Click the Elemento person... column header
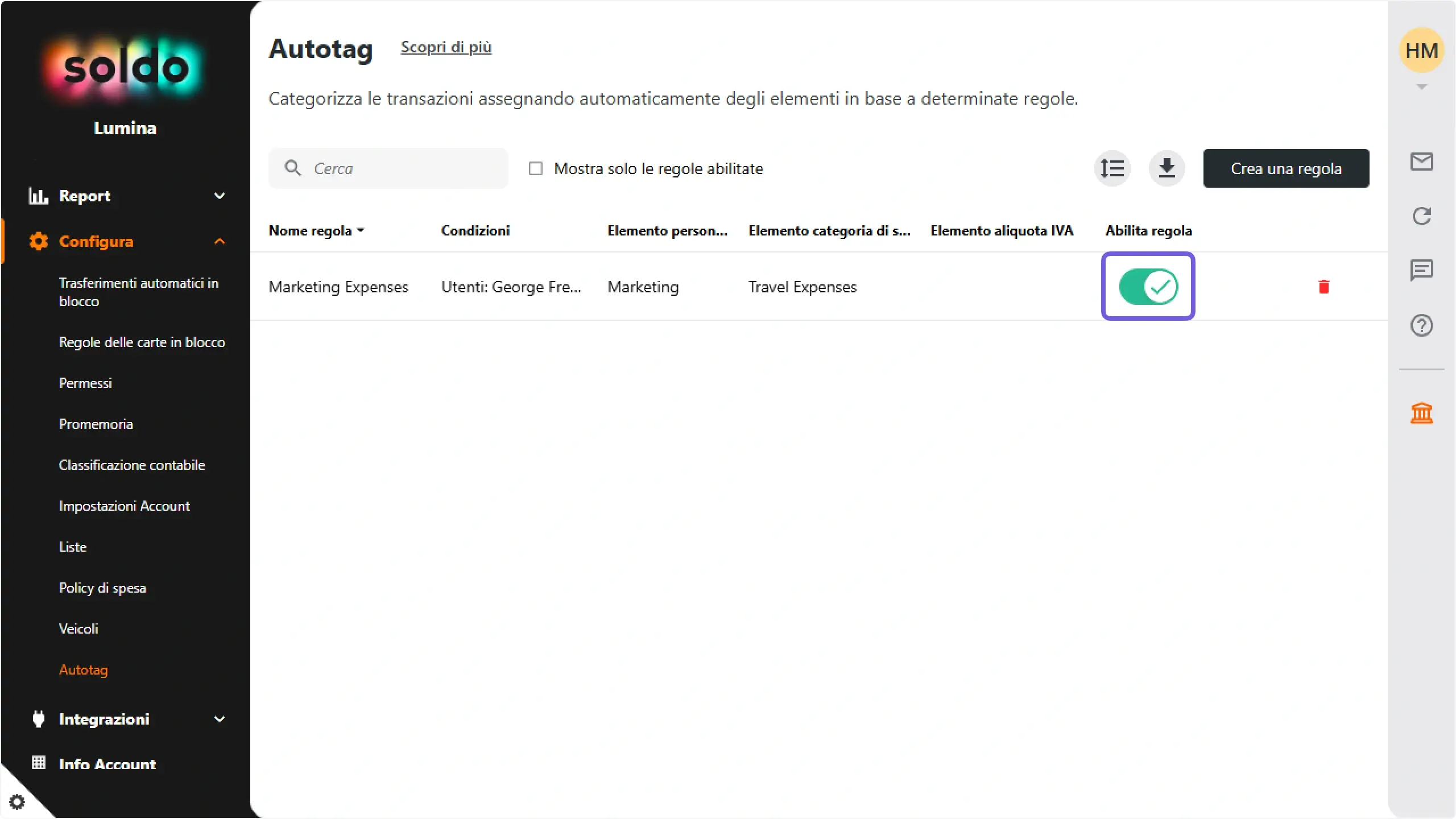The image size is (1456, 819). coord(667,230)
